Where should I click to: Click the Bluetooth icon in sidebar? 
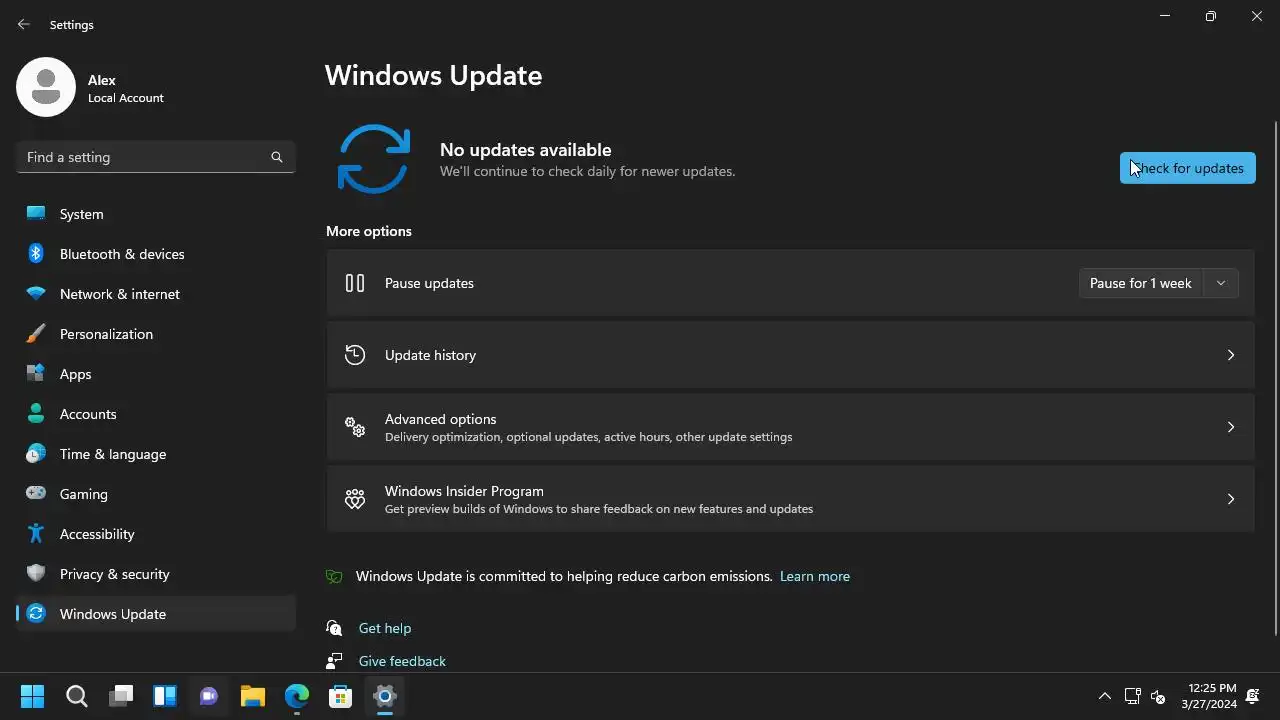(x=36, y=254)
